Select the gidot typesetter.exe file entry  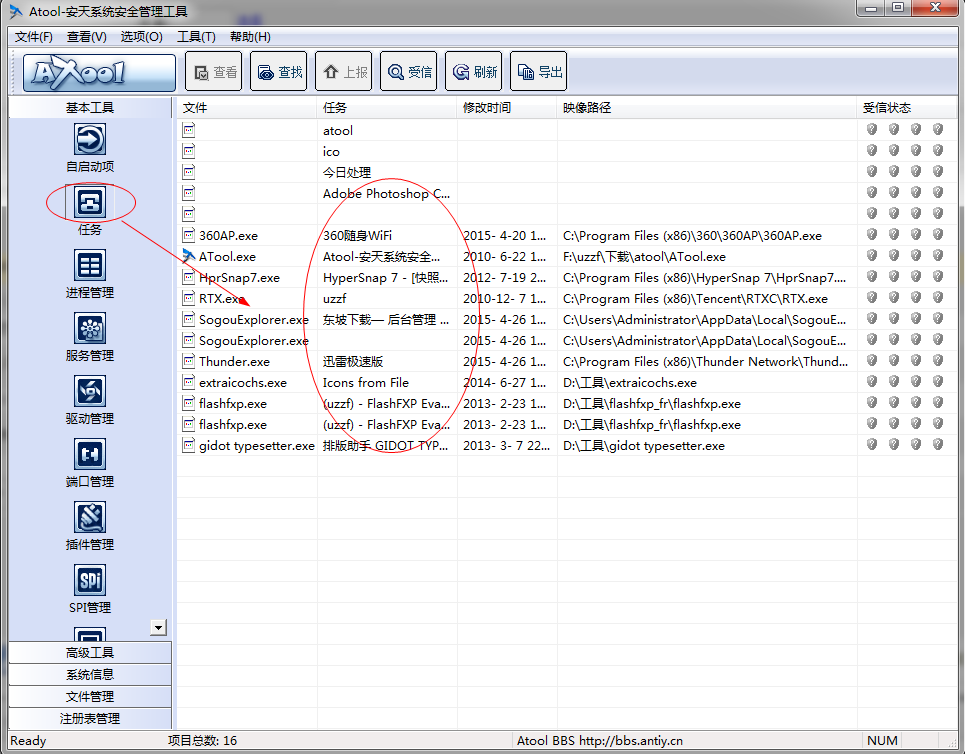[257, 446]
